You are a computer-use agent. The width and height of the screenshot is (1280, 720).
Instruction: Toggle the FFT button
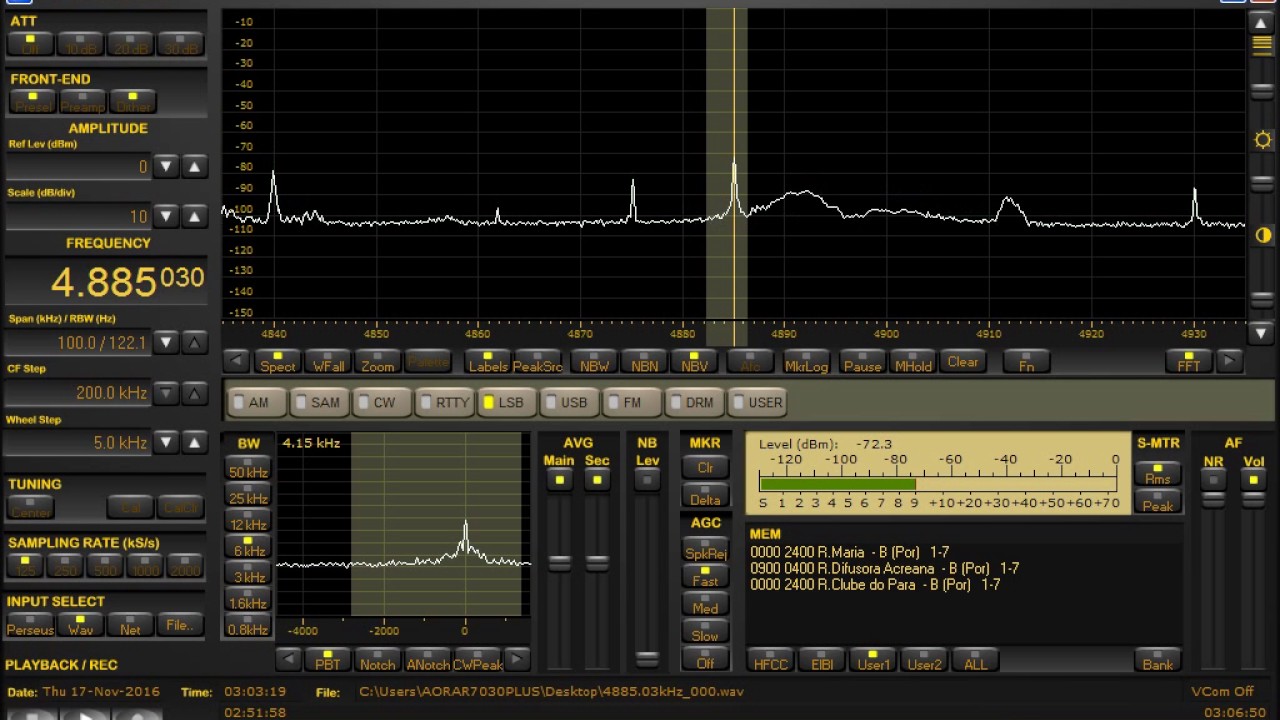point(1188,362)
